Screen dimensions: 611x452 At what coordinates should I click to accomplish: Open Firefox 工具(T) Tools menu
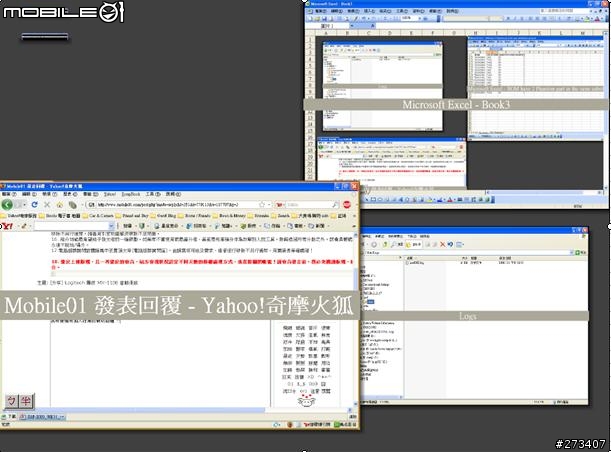tap(153, 194)
